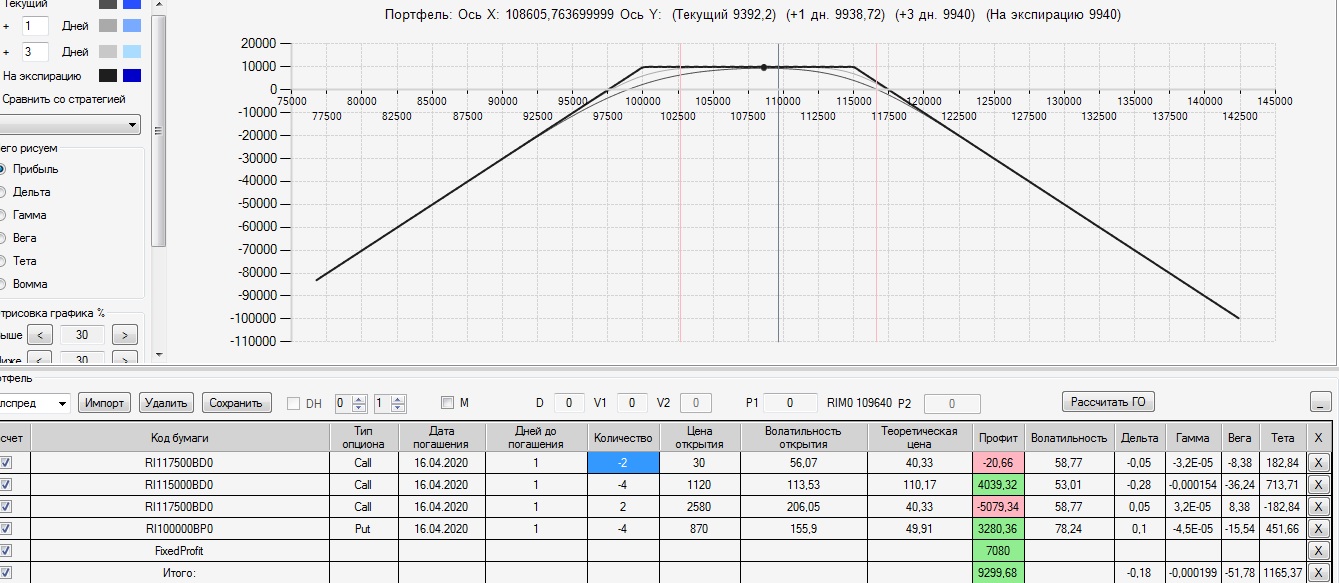The image size is (1339, 583).
Task: Uncheck the FixedProfit row checkbox
Action: pos(8,551)
